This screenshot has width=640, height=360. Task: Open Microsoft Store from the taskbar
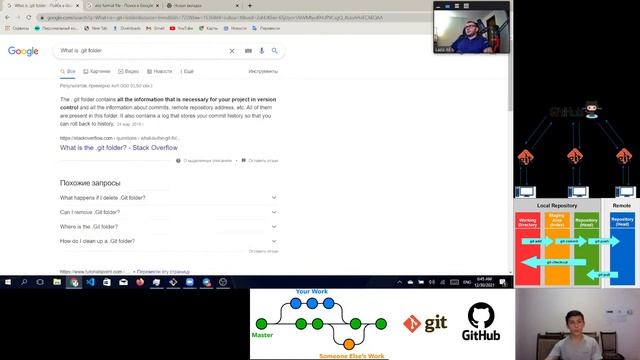[x=107, y=282]
